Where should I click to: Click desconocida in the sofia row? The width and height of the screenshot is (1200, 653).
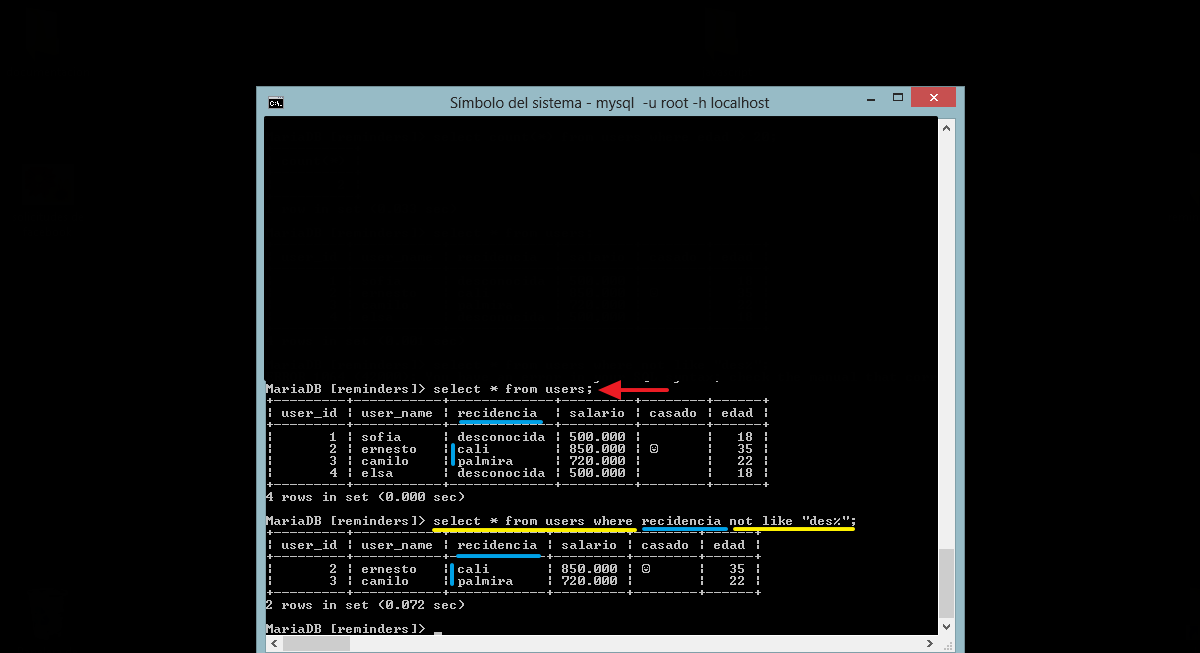click(x=501, y=437)
